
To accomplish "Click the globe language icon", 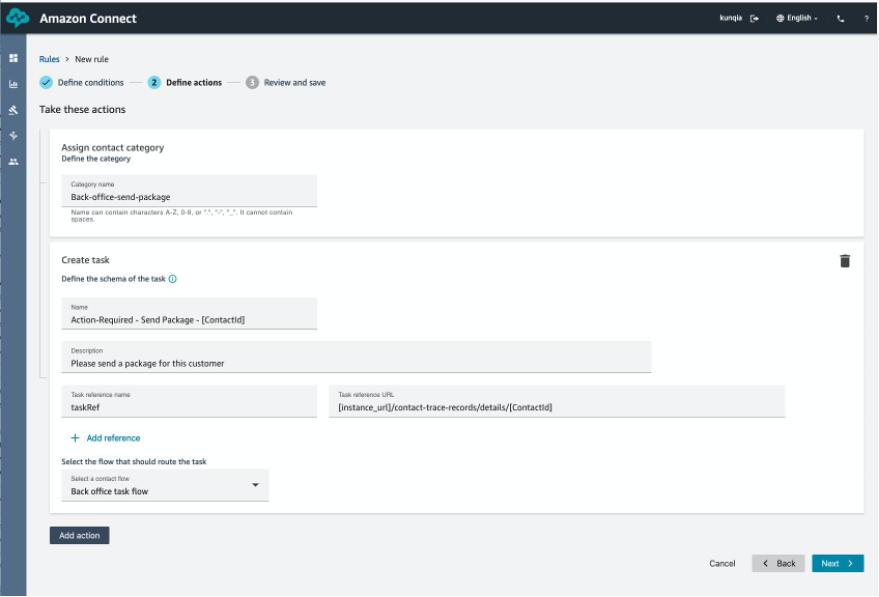I will coord(780,18).
